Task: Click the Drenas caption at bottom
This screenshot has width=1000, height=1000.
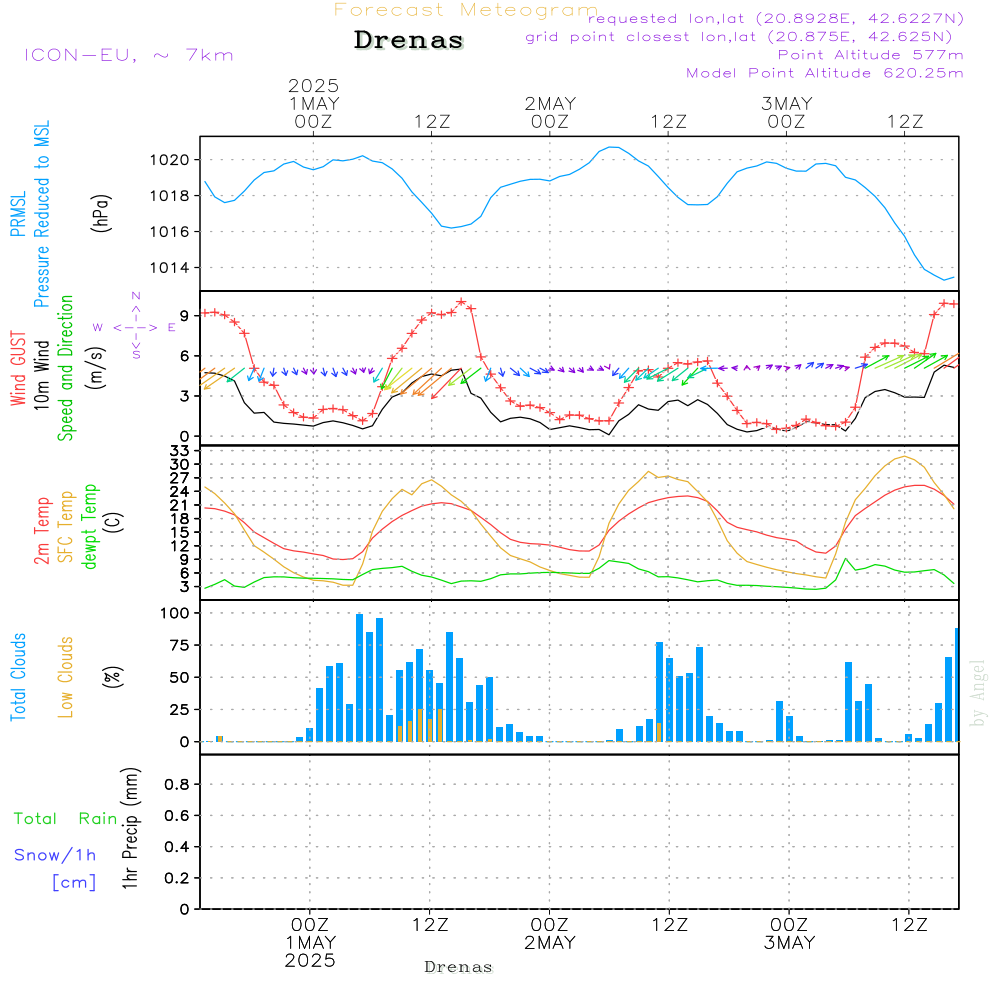Action: pos(459,967)
